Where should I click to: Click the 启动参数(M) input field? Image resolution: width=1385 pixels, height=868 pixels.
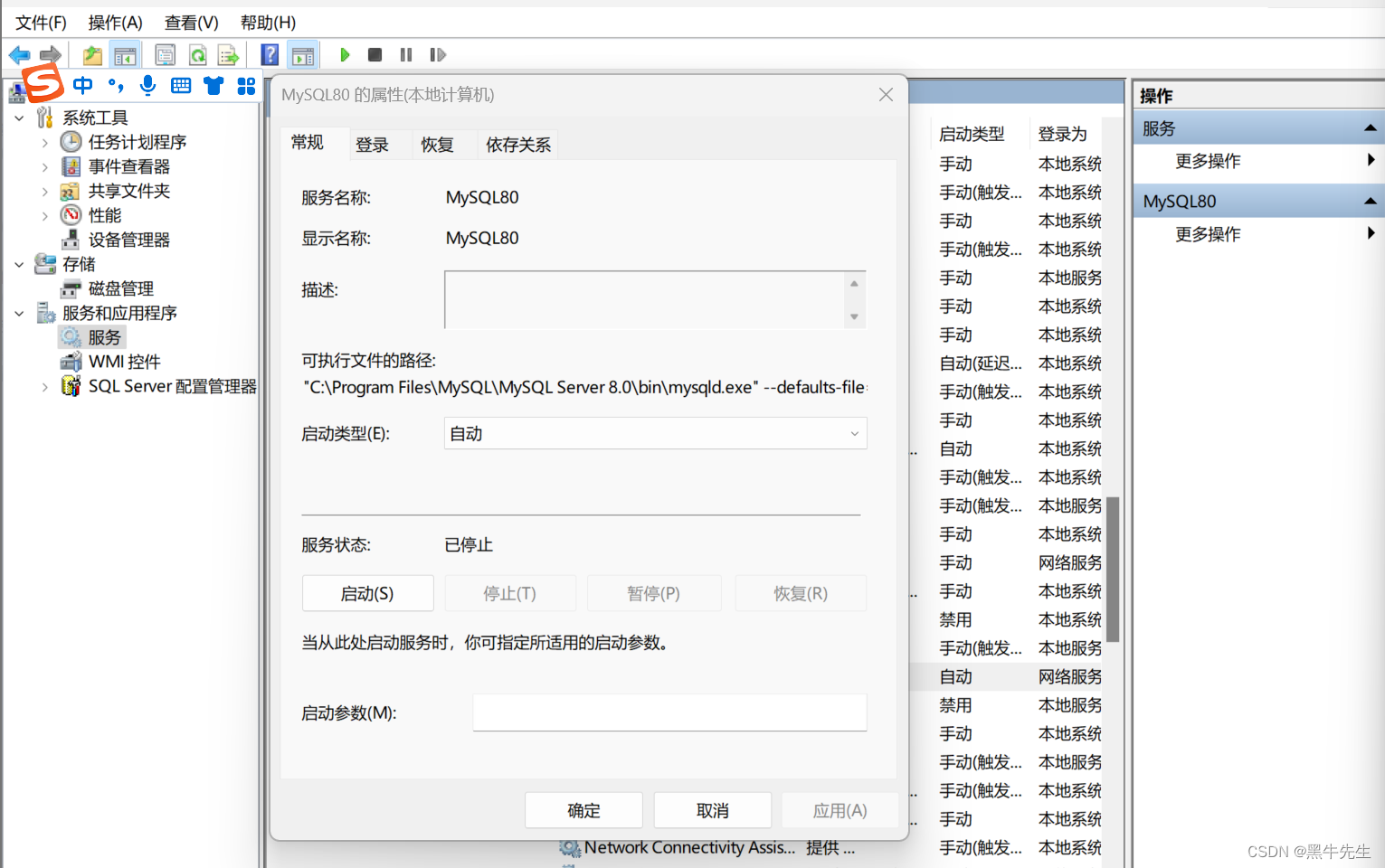pos(669,712)
